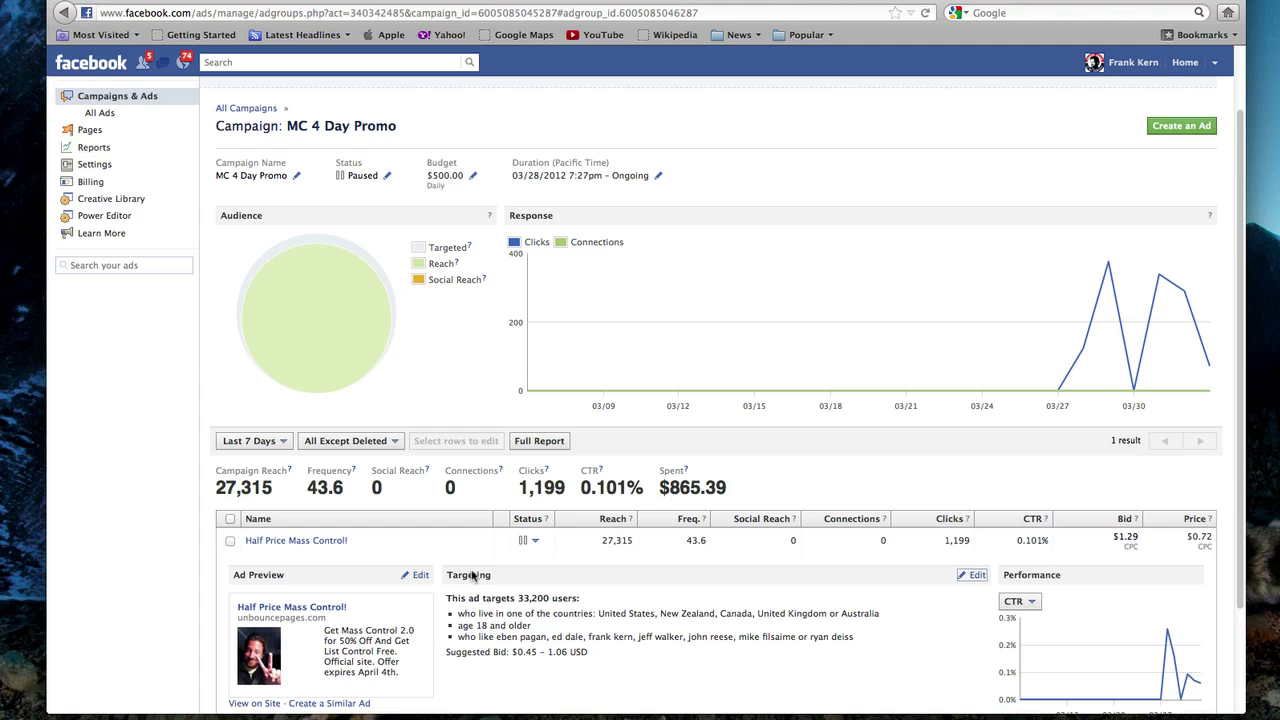
Task: Click Edit in Targeting section
Action: click(972, 575)
